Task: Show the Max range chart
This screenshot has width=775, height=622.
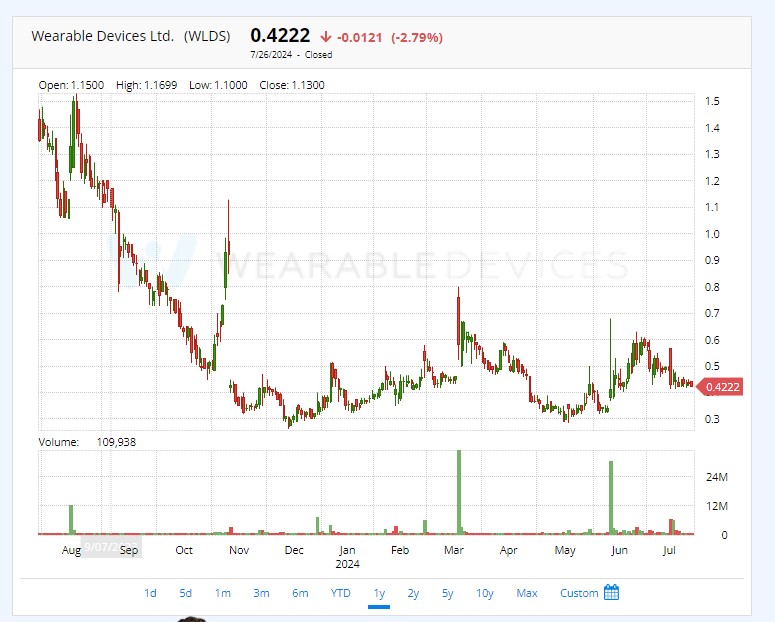Action: point(527,593)
